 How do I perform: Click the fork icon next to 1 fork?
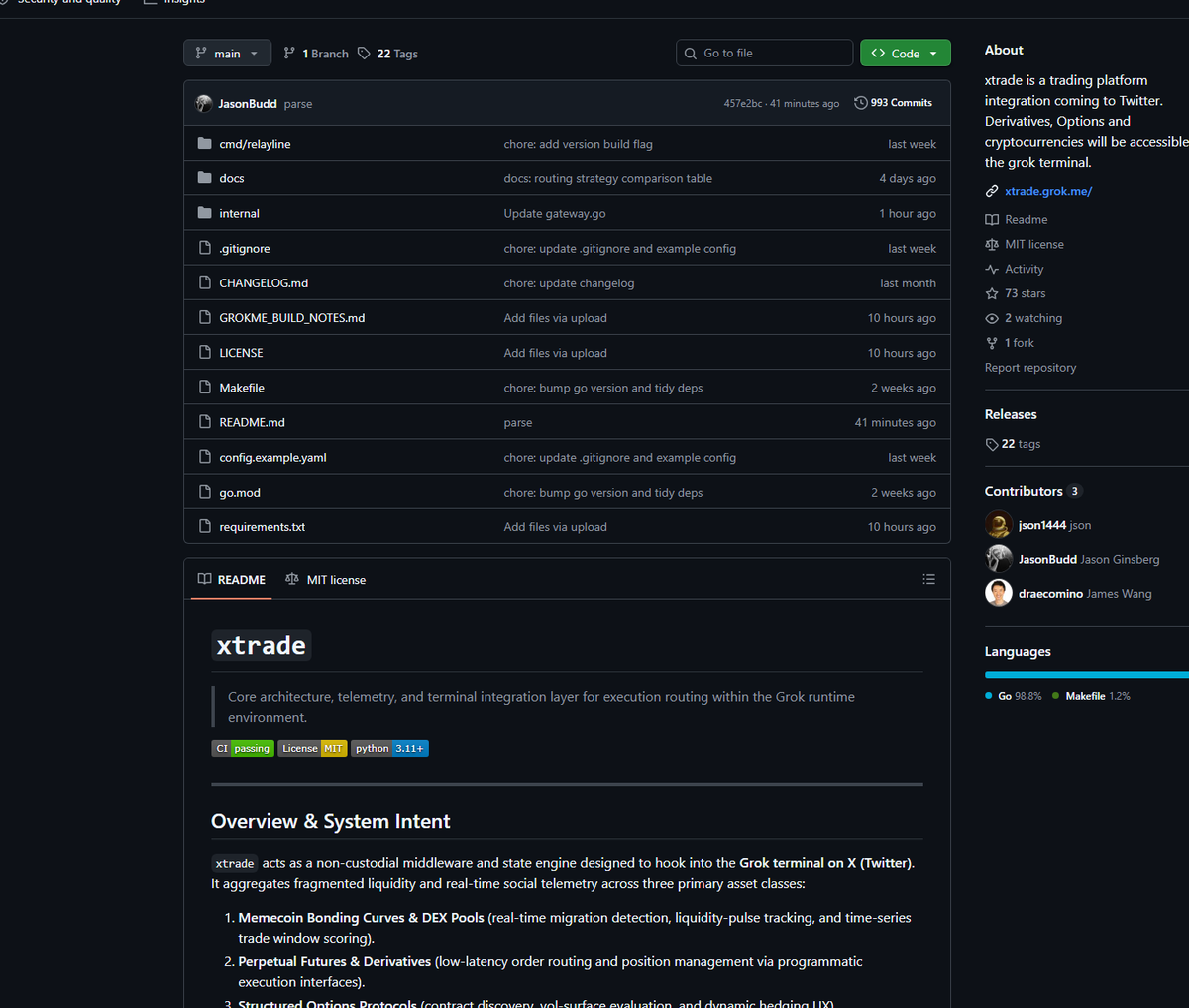click(x=992, y=343)
